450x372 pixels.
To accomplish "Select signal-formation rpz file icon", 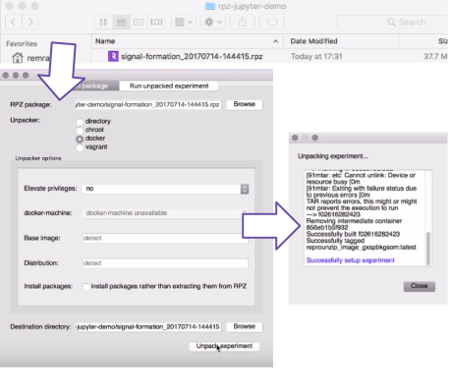I will [x=113, y=56].
